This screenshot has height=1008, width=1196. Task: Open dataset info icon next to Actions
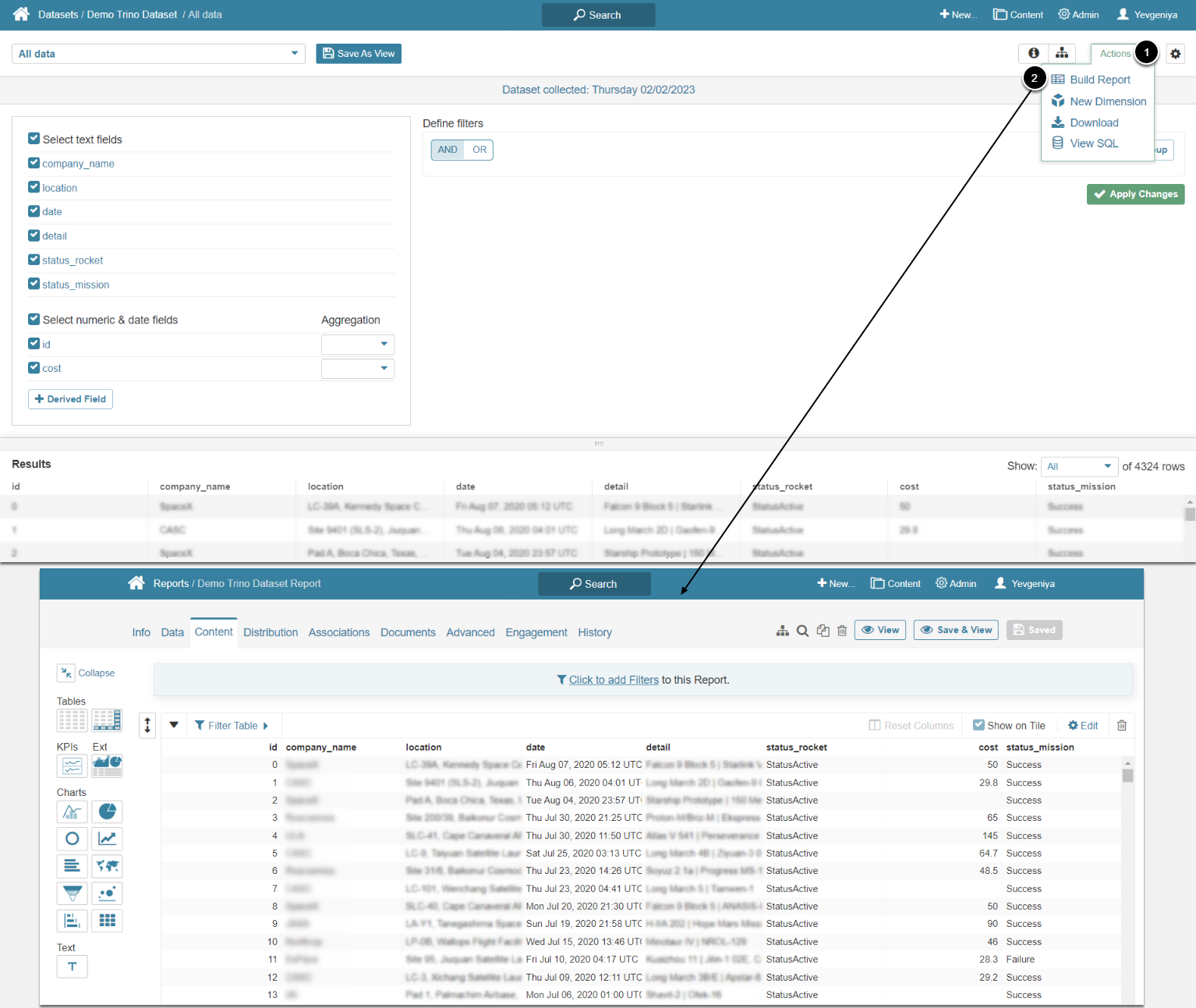pos(1033,53)
